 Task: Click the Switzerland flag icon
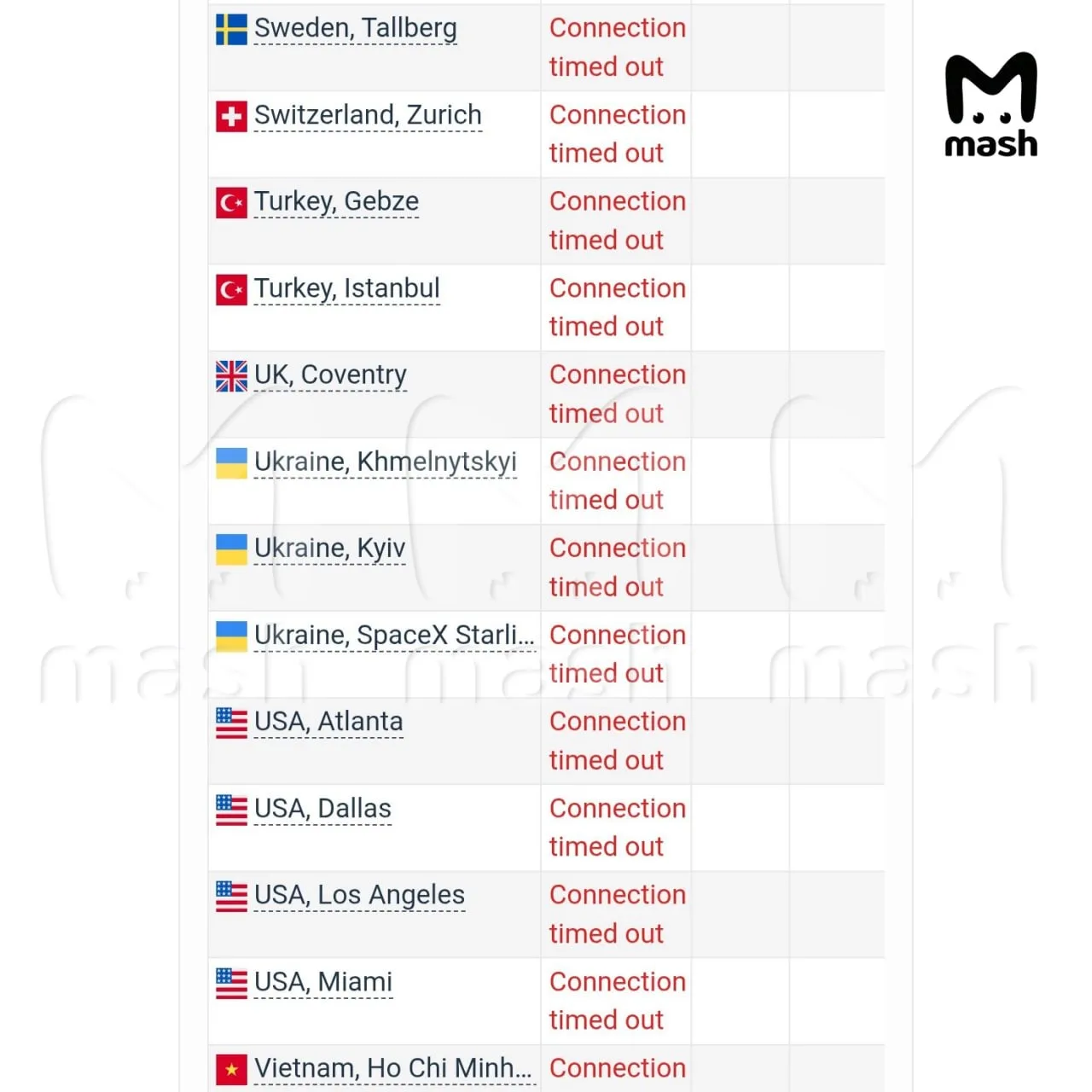pos(231,116)
